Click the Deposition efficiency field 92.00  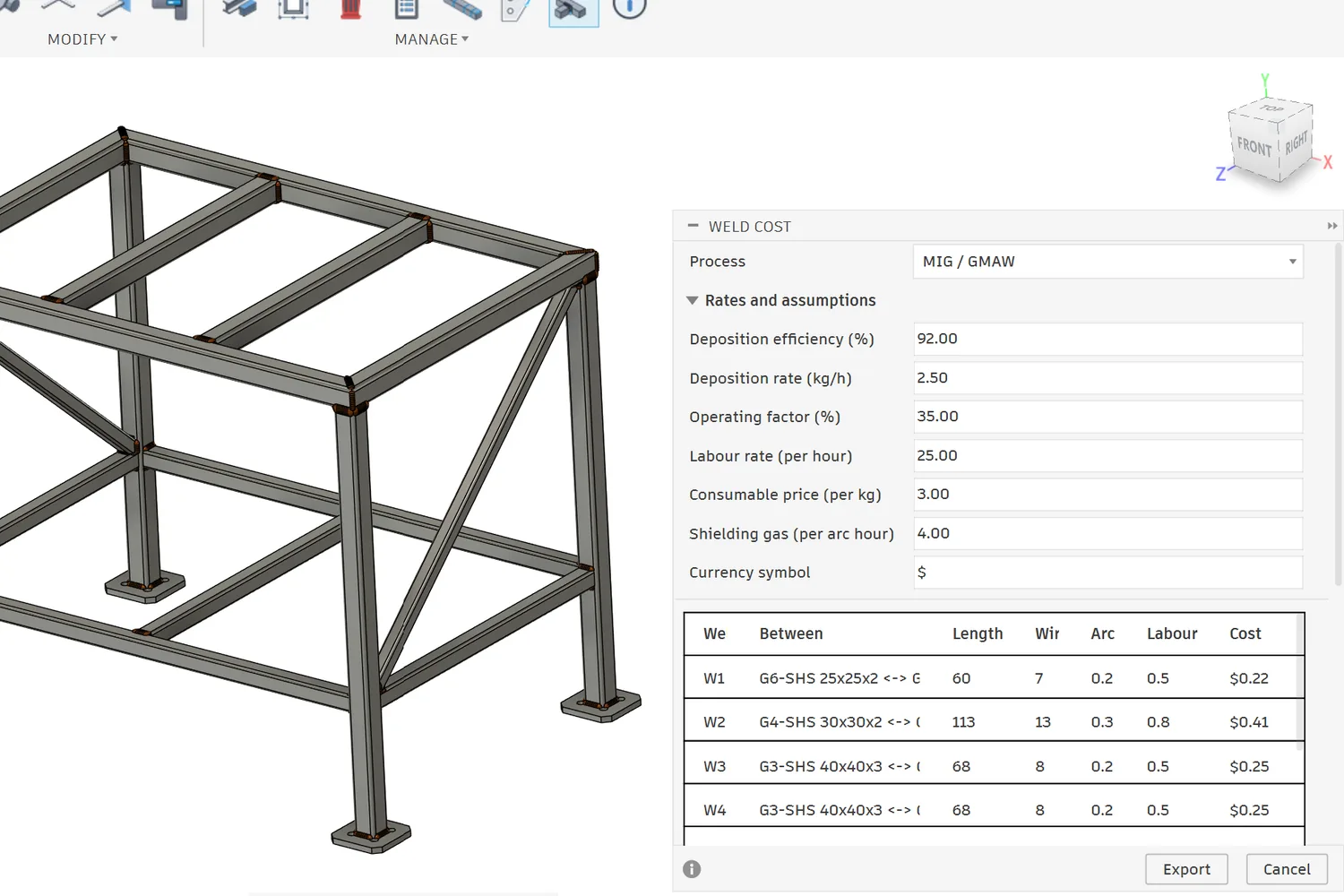pos(1107,339)
